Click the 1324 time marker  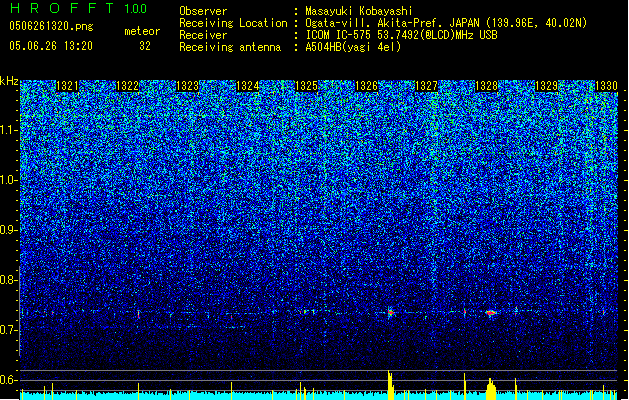point(248,86)
